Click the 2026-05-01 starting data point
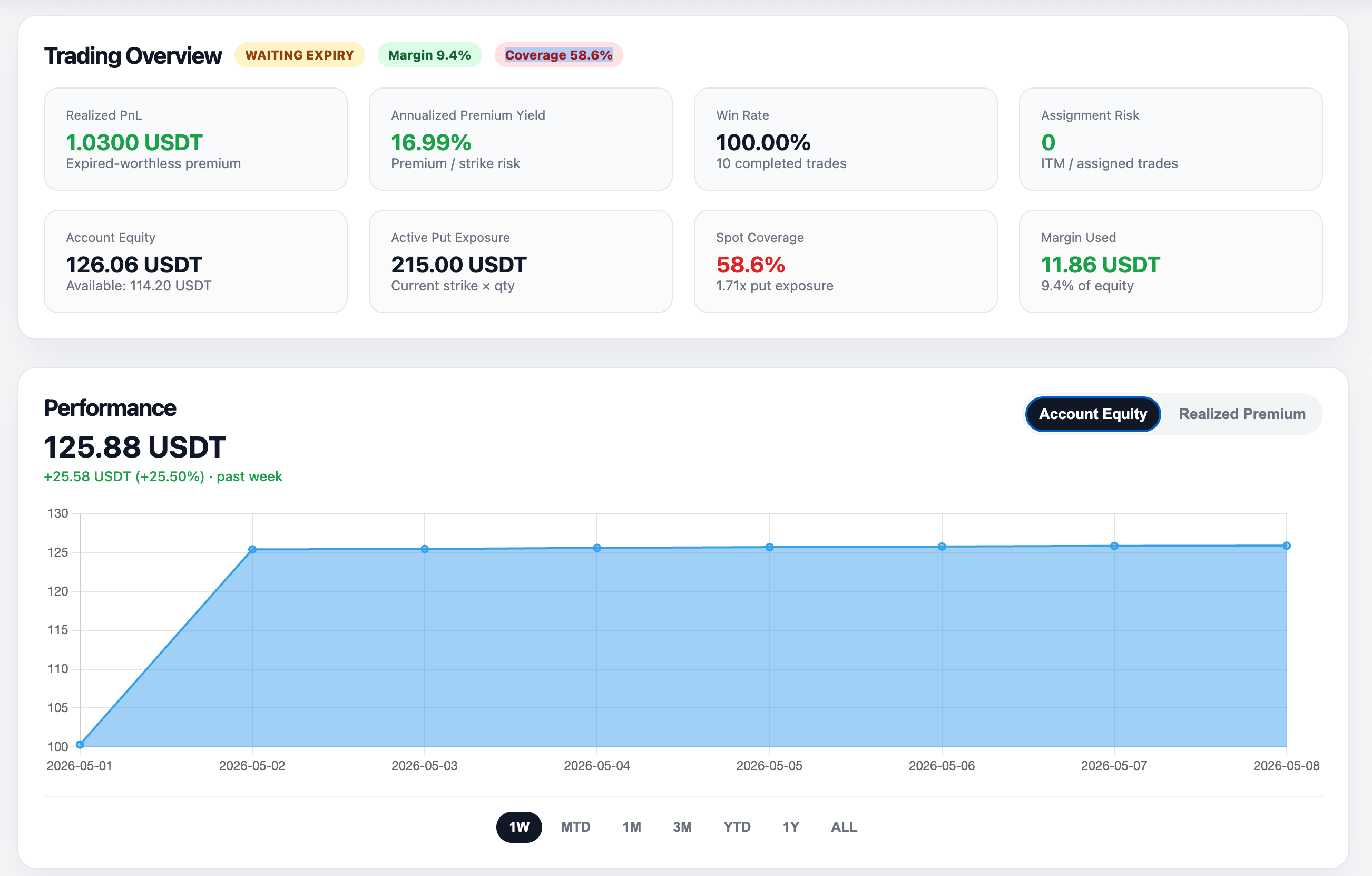The image size is (1372, 876). 80,744
